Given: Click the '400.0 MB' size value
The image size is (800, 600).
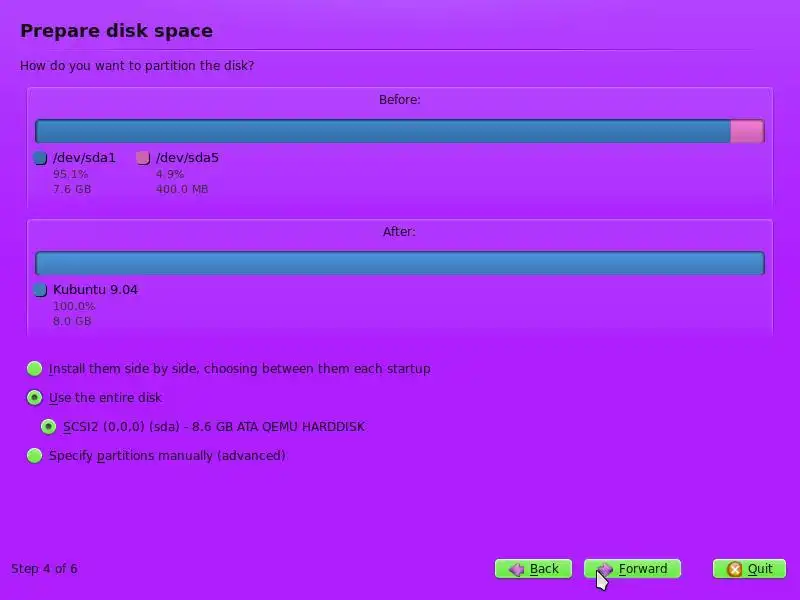Looking at the screenshot, I should pyautogui.click(x=182, y=189).
